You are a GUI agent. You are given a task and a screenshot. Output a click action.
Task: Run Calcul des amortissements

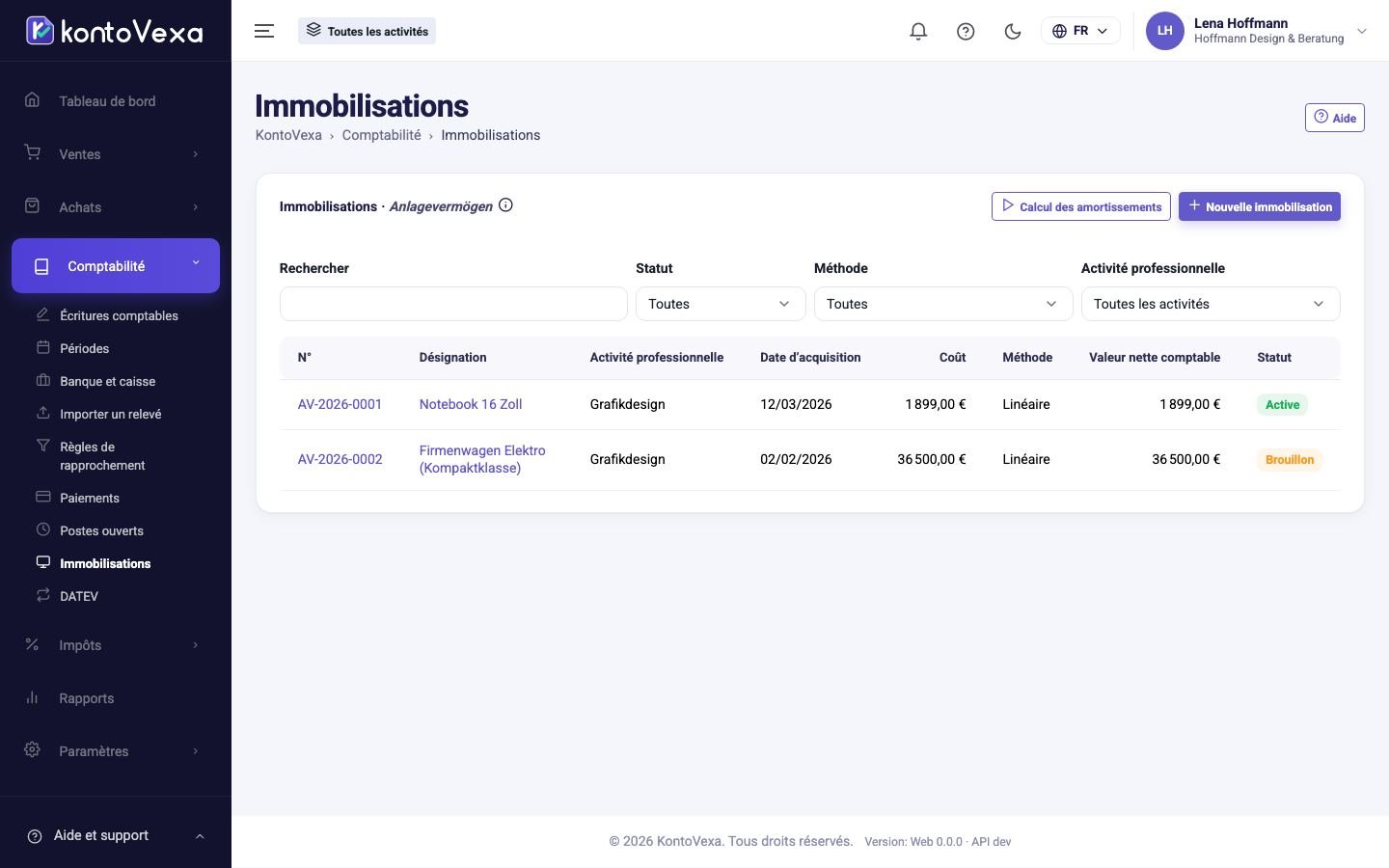click(x=1081, y=206)
